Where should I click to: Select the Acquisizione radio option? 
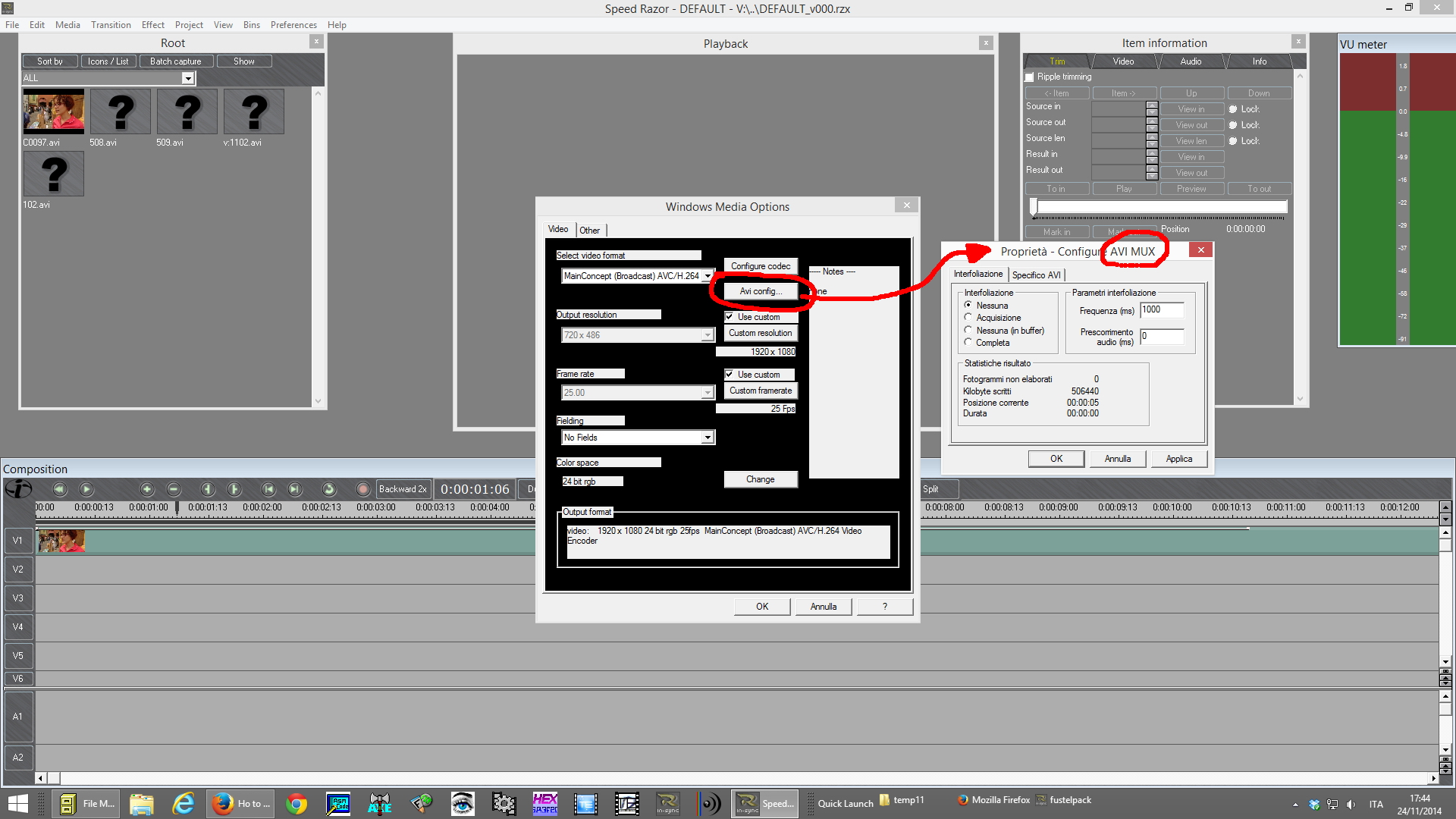tap(968, 318)
